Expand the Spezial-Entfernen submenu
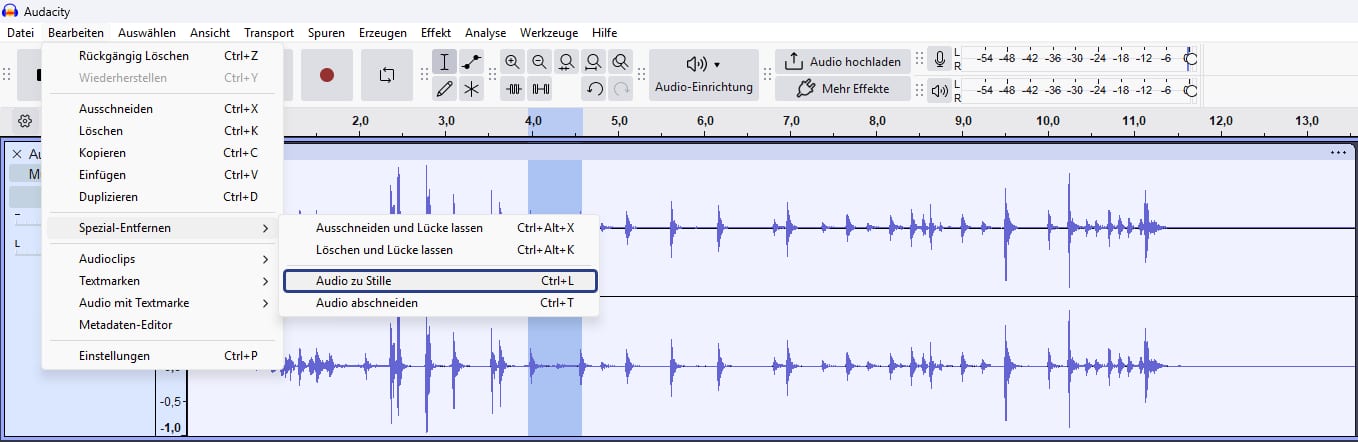 [162, 228]
